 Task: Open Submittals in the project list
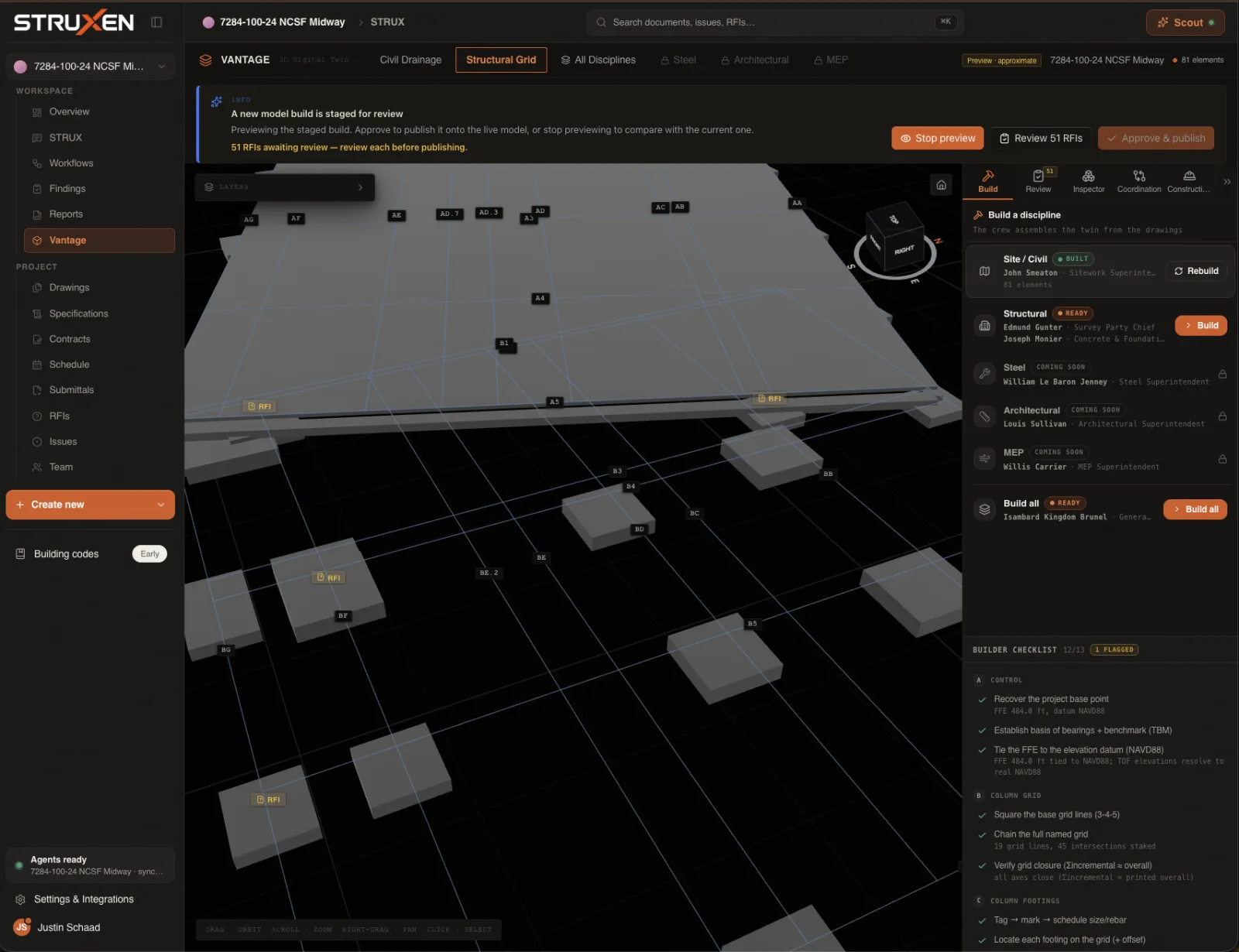coord(71,390)
